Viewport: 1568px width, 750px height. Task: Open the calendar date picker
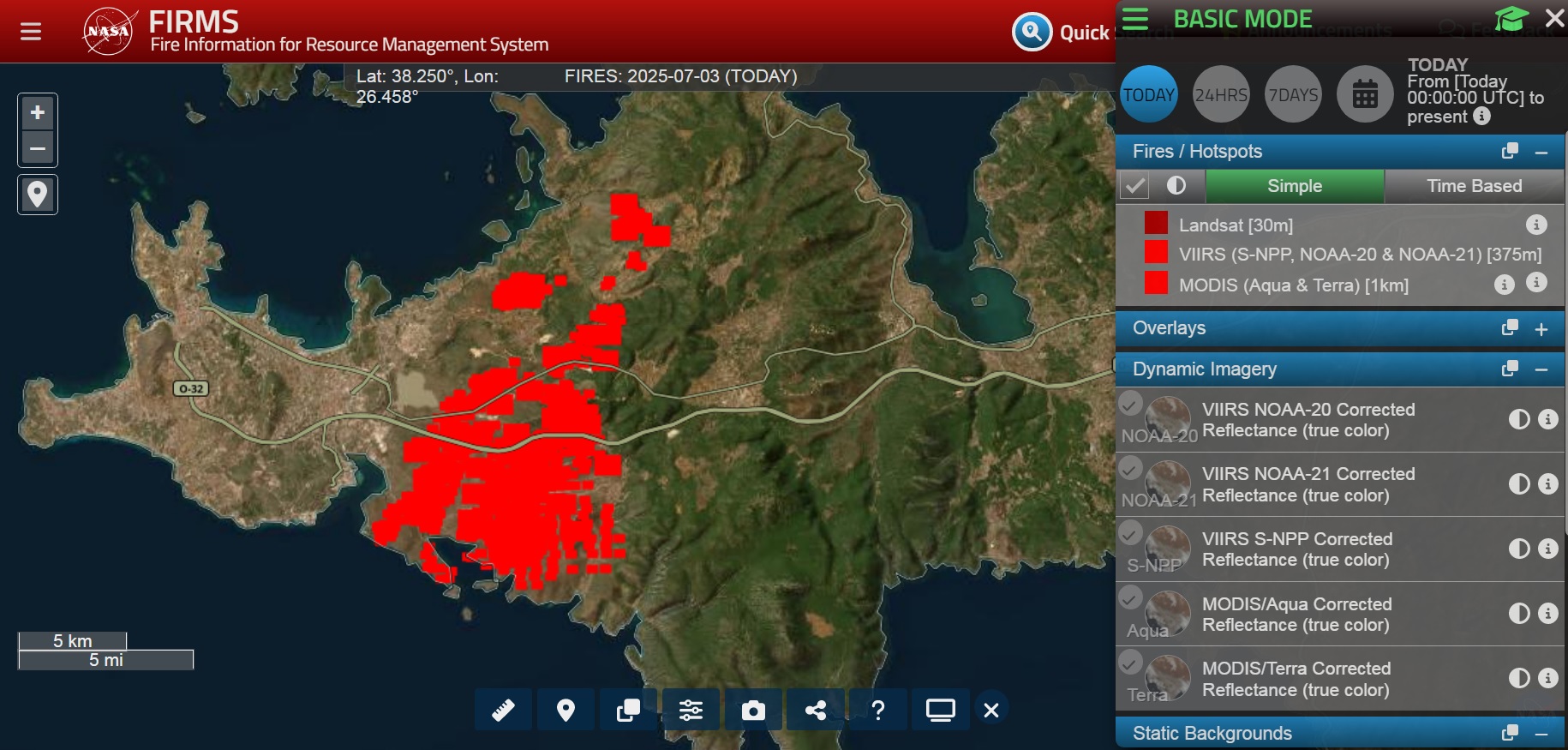1365,94
